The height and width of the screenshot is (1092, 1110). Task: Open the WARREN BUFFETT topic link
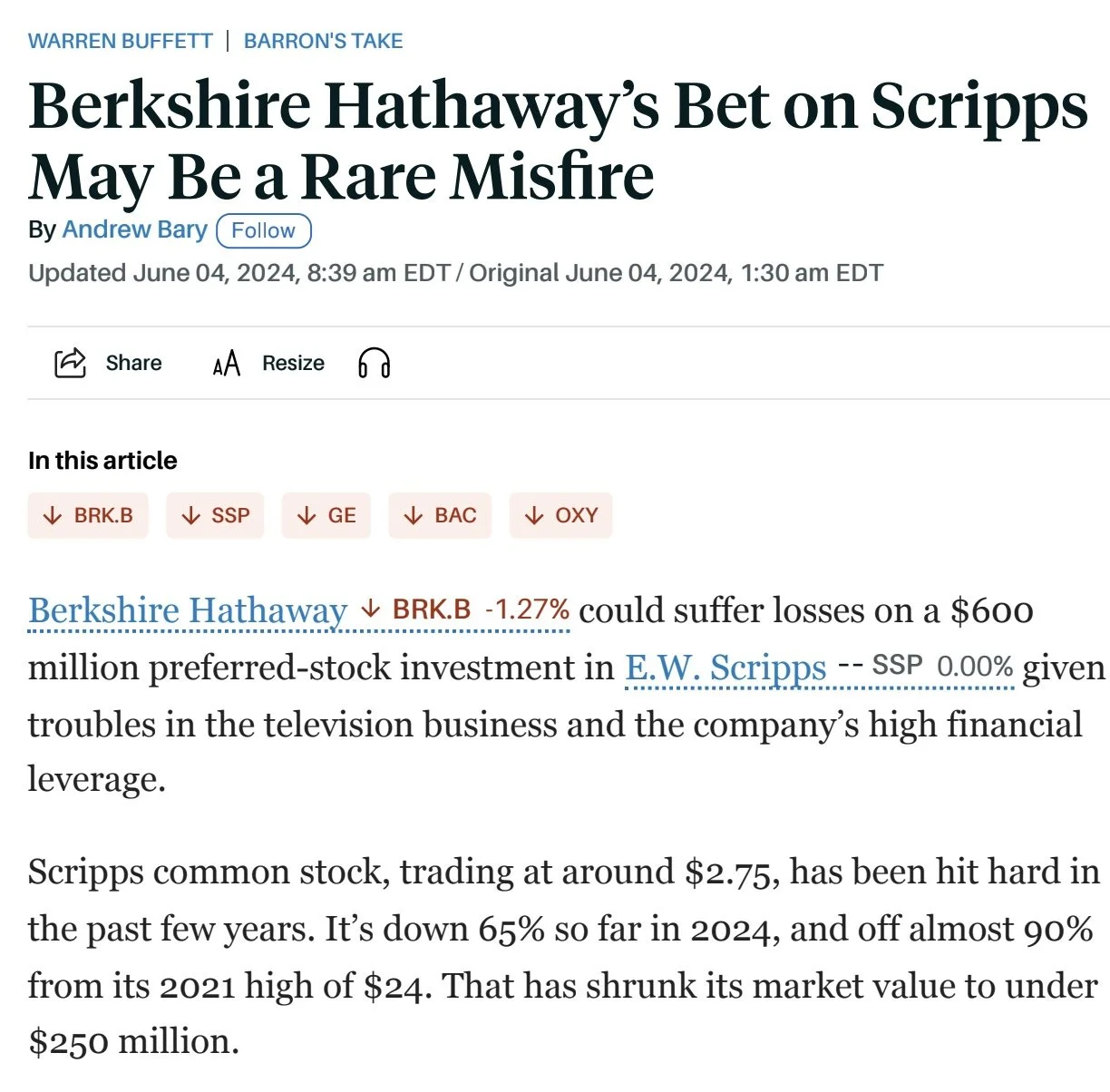tap(121, 41)
